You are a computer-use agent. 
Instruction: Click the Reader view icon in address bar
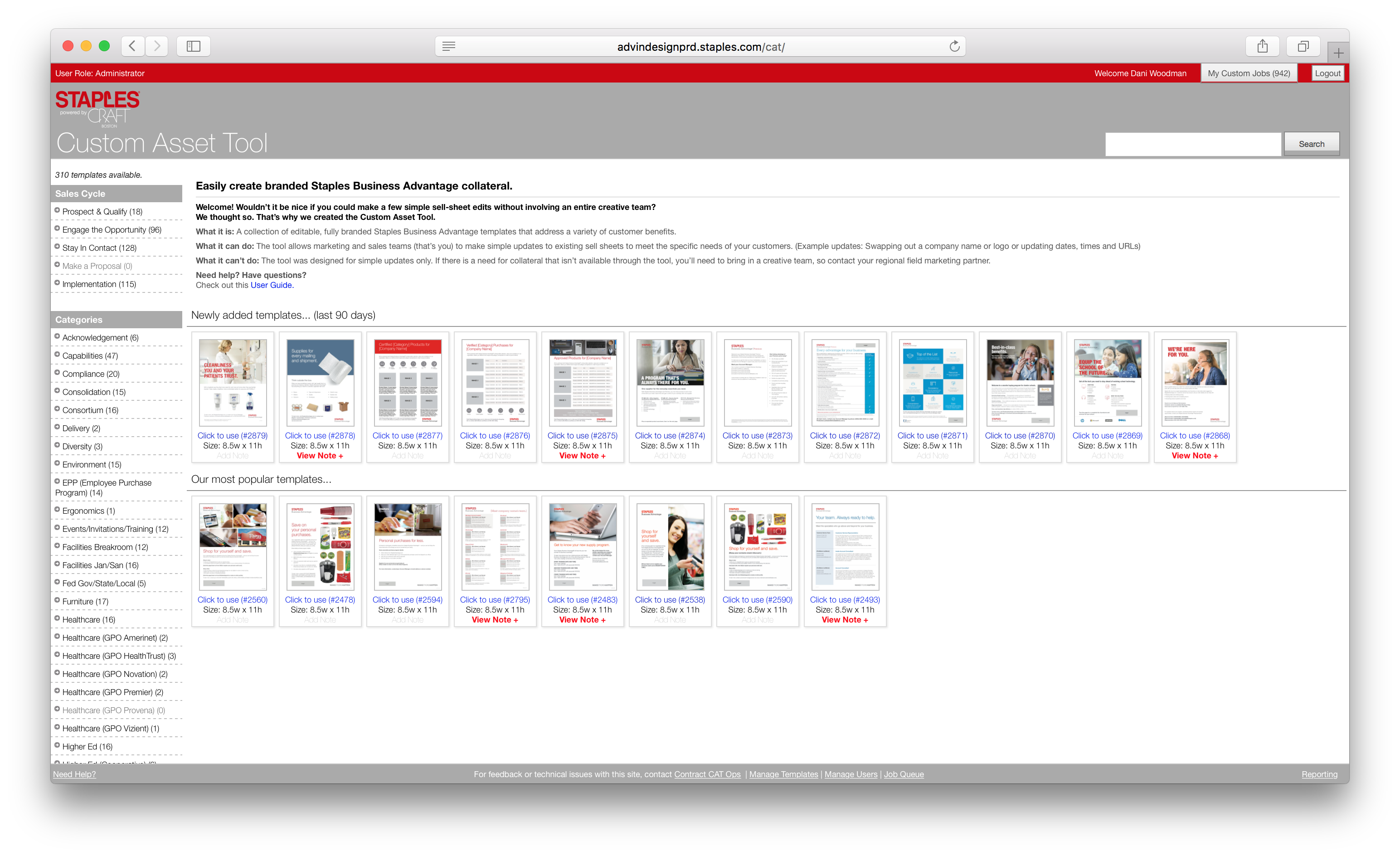[449, 47]
